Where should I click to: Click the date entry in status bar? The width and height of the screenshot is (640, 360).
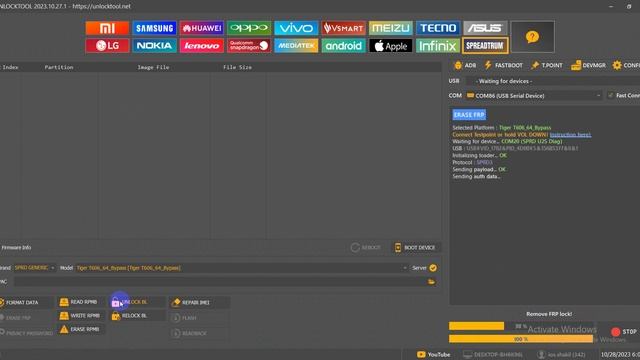[620, 355]
